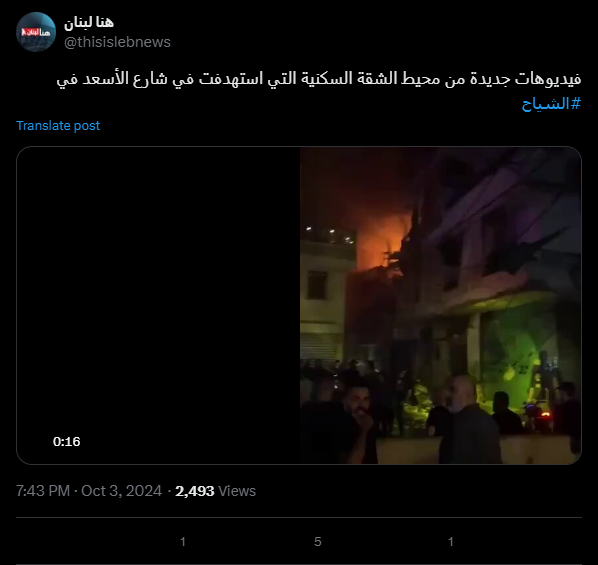Click the bald man in video foreground
598x565 pixels.
tap(468, 420)
